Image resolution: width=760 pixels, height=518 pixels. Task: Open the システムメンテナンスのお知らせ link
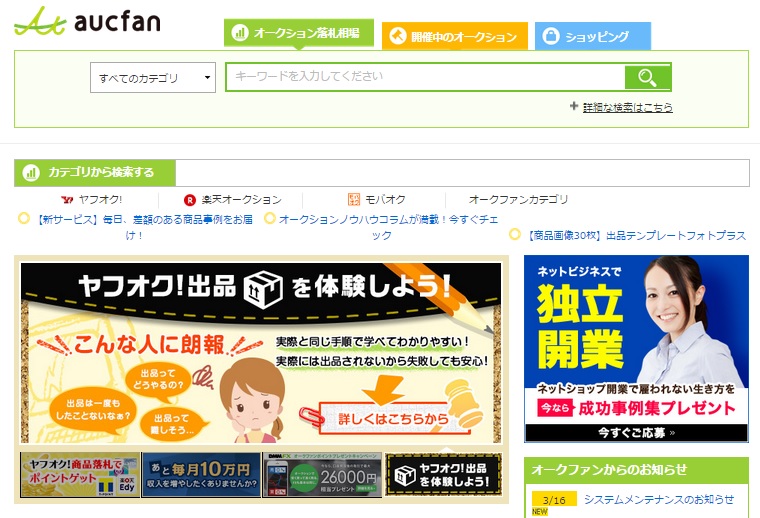tap(659, 499)
